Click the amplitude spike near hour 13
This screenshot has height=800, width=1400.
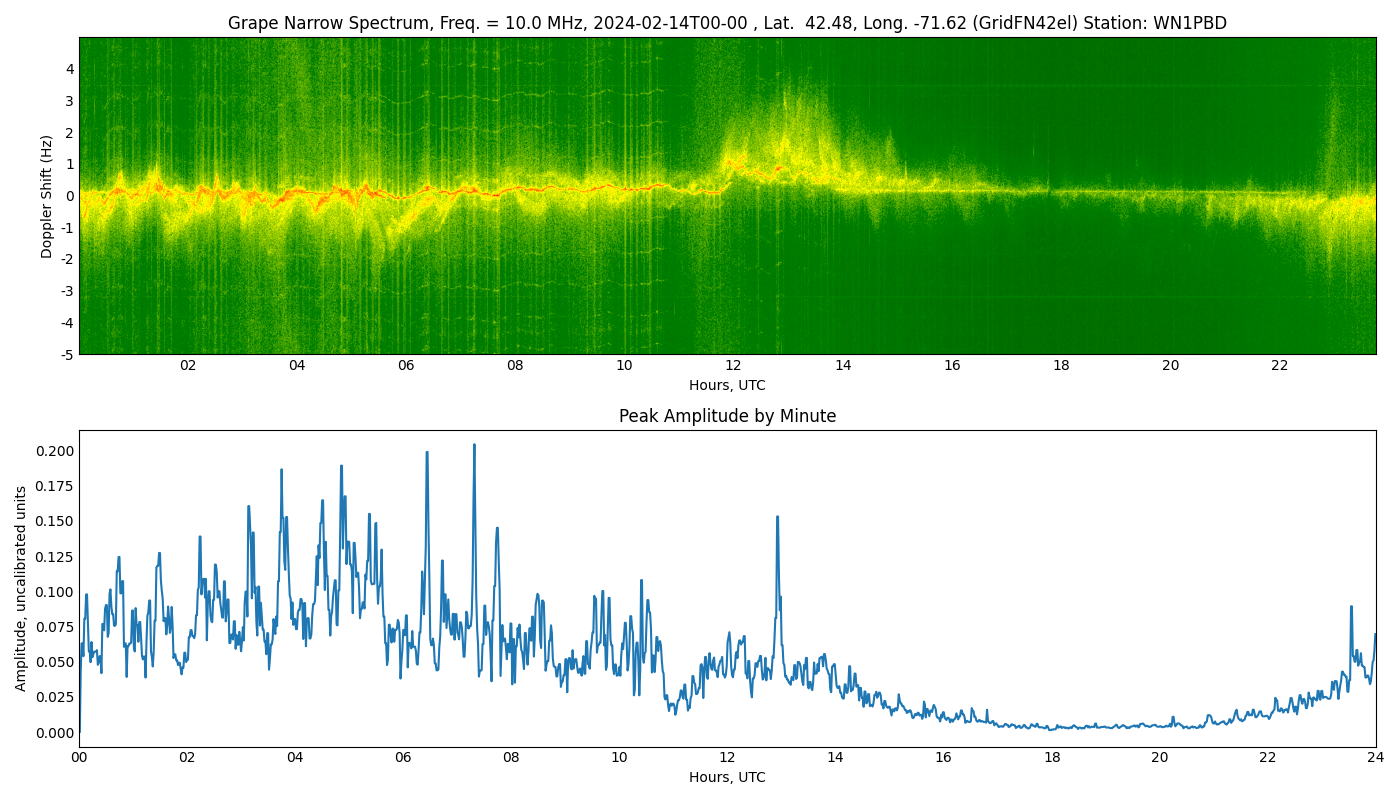[777, 518]
